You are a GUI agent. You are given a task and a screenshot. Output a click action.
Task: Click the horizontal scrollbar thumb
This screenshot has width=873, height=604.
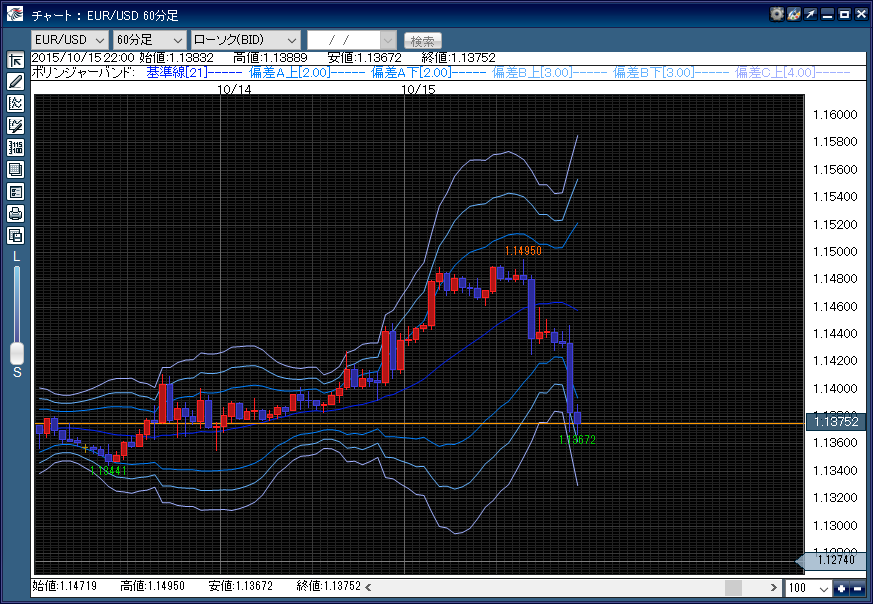(733, 587)
